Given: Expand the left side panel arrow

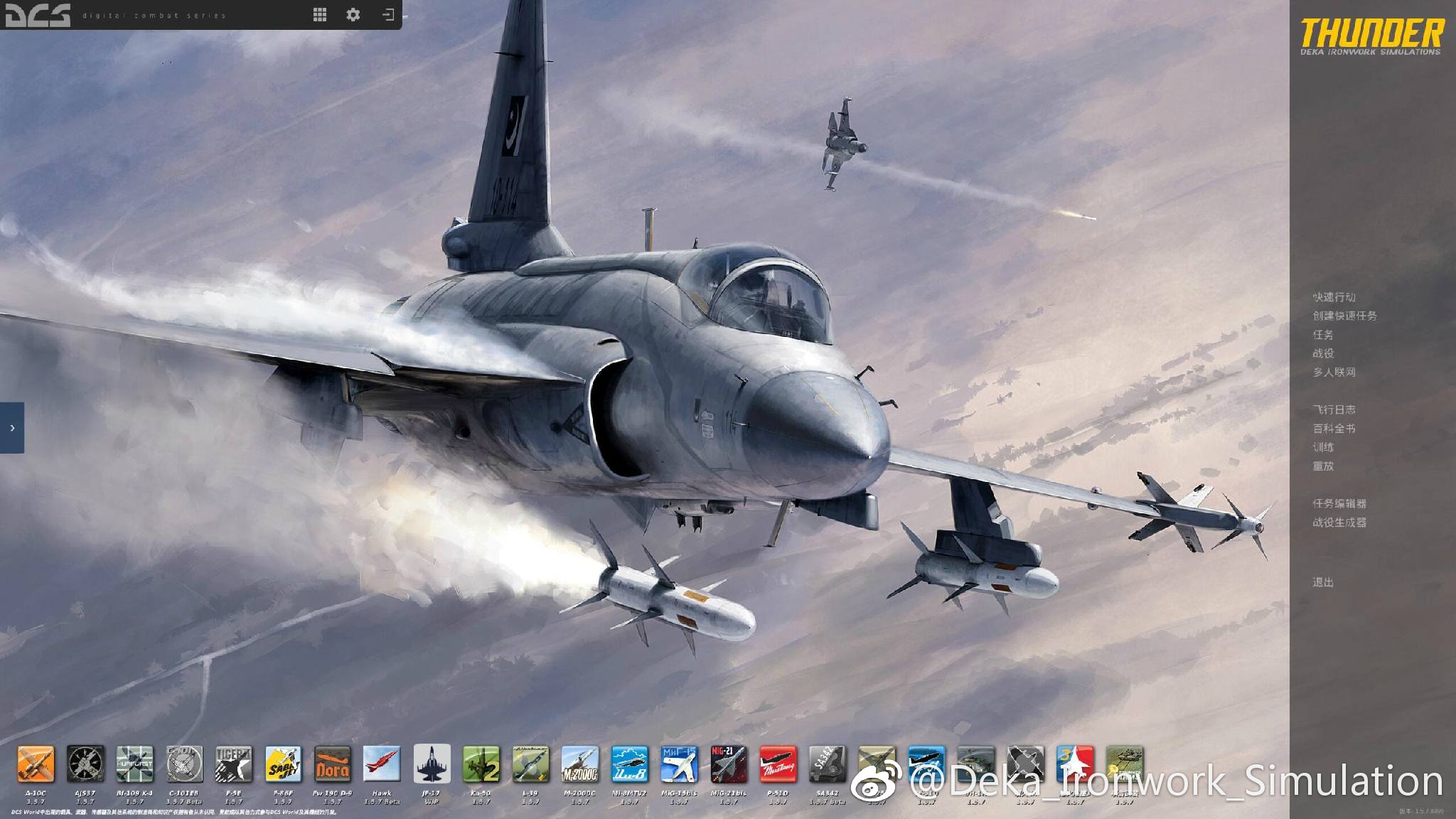Looking at the screenshot, I should coord(12,427).
